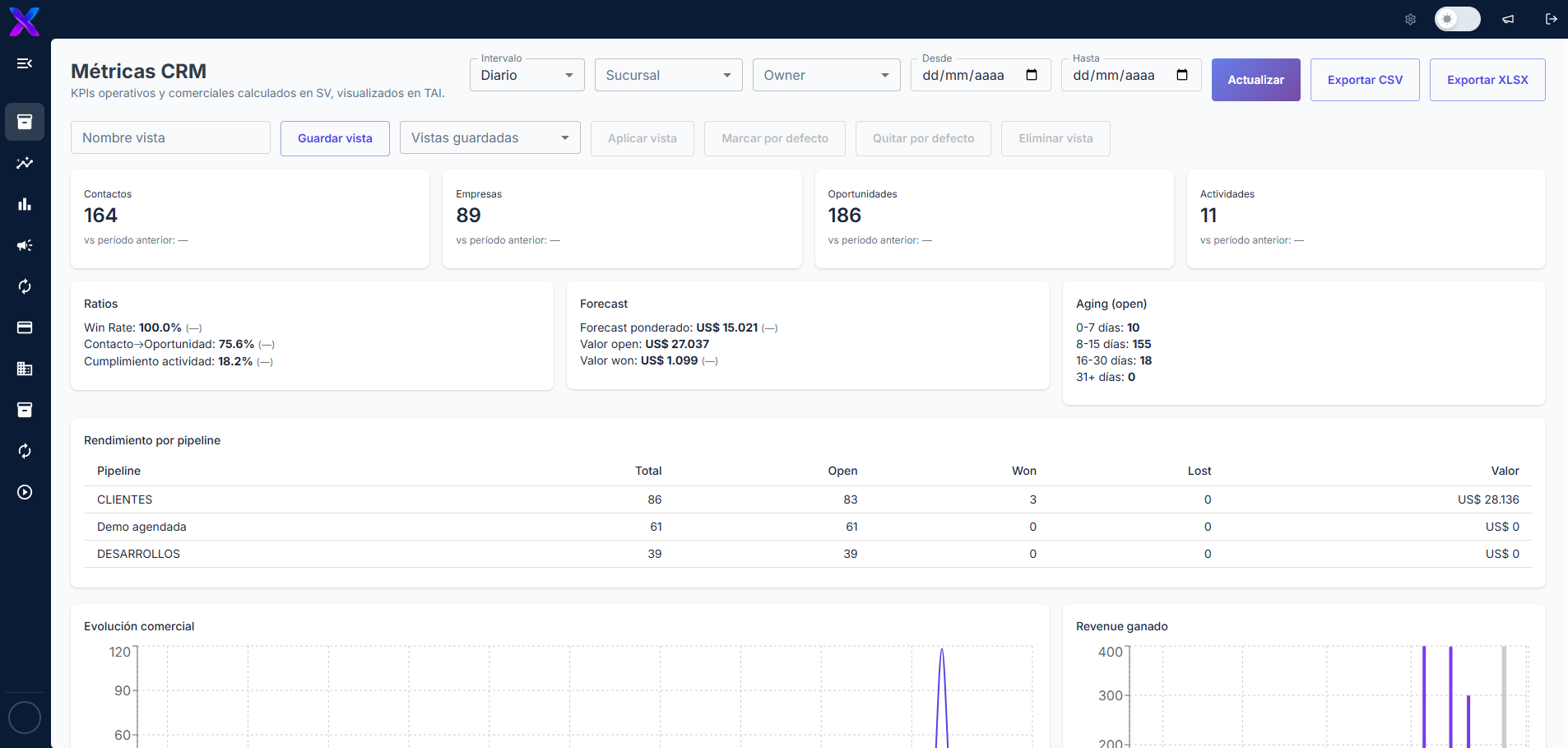Click Valor open US$ 27.037

click(x=644, y=344)
